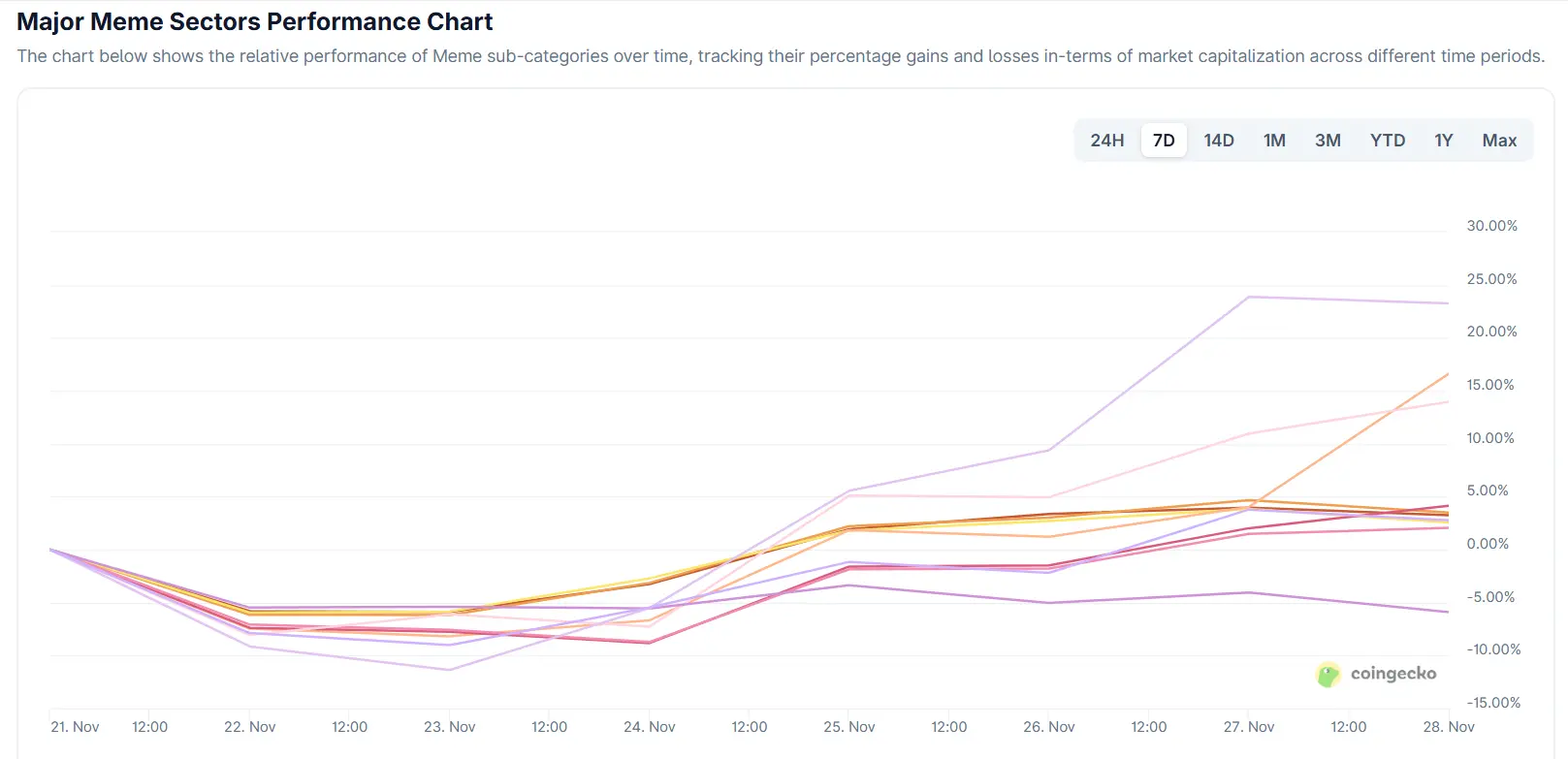Click the orange line's rising end point
This screenshot has width=1568, height=759.
click(1448, 374)
